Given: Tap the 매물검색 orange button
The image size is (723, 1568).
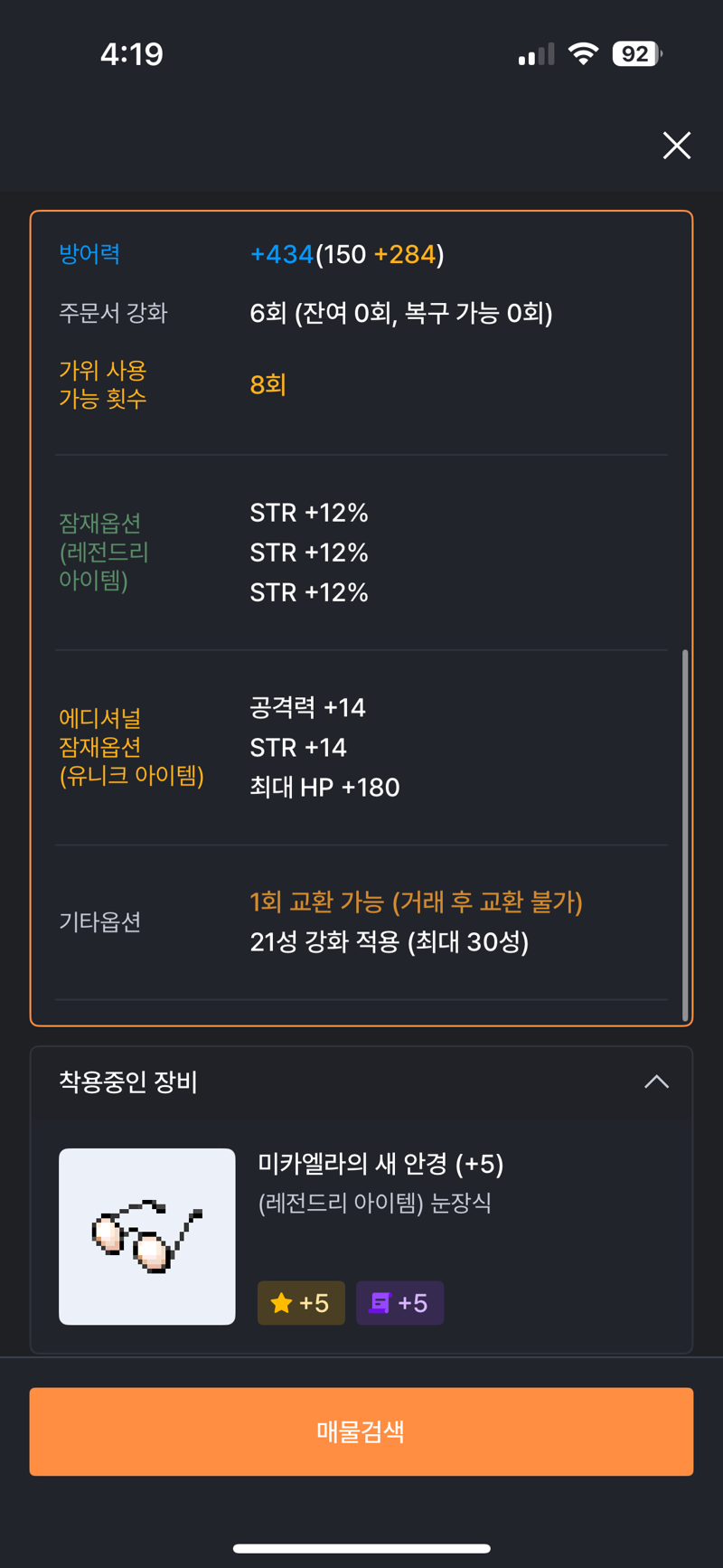Looking at the screenshot, I should 361,1431.
